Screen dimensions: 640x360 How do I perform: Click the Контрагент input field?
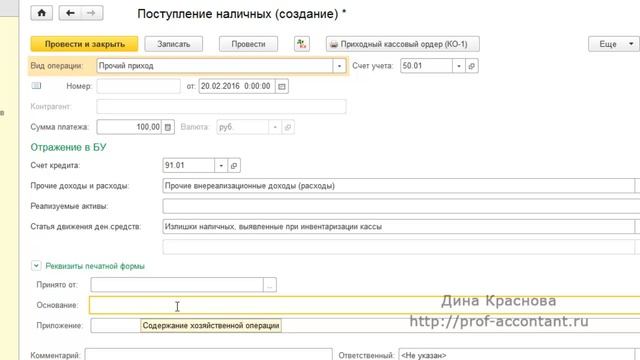221,107
